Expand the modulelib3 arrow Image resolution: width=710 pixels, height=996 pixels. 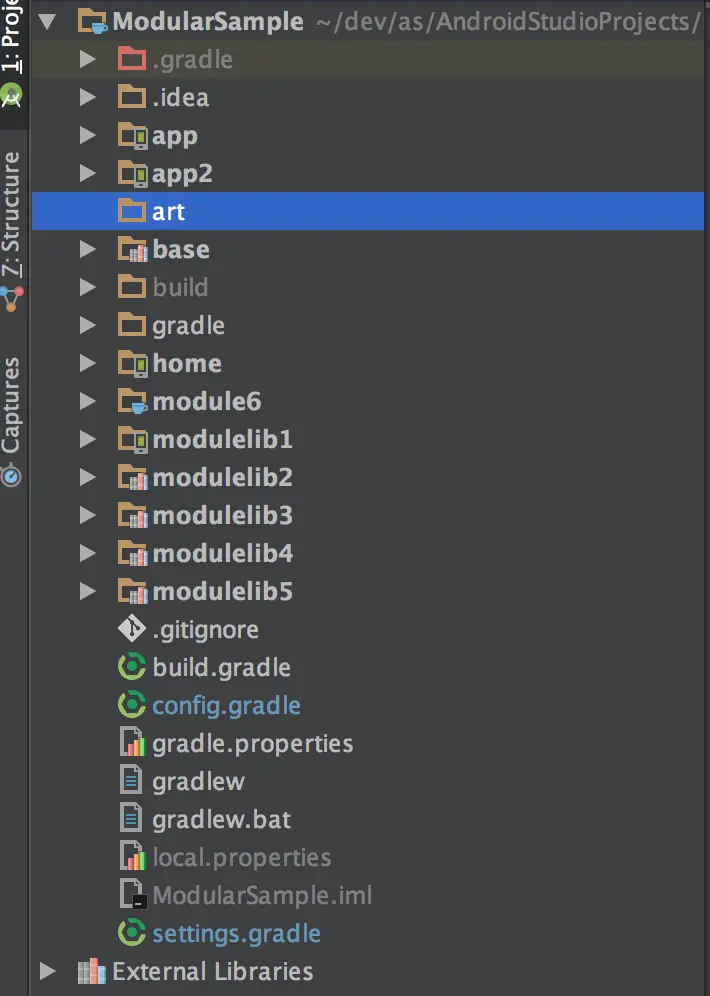[x=88, y=515]
